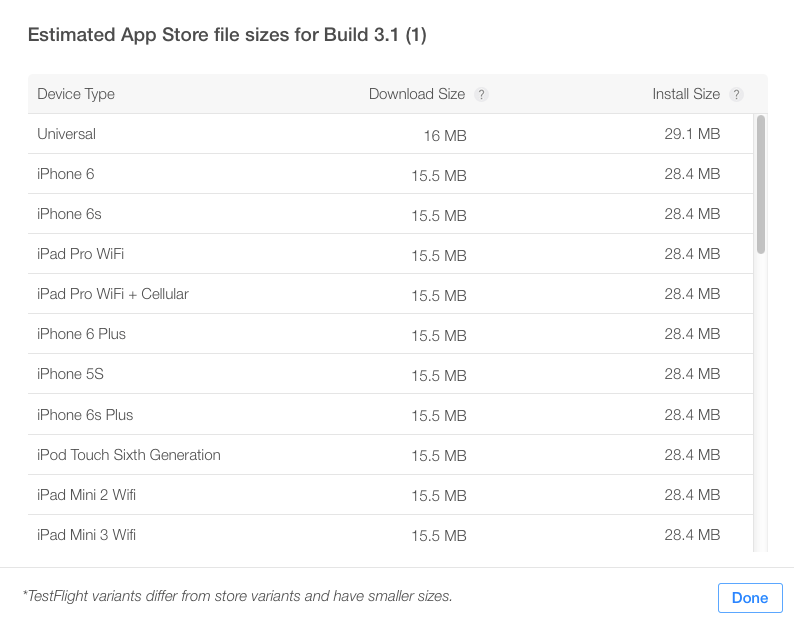Click the iPhone 6s Plus download size value
This screenshot has width=794, height=619.
tap(439, 416)
